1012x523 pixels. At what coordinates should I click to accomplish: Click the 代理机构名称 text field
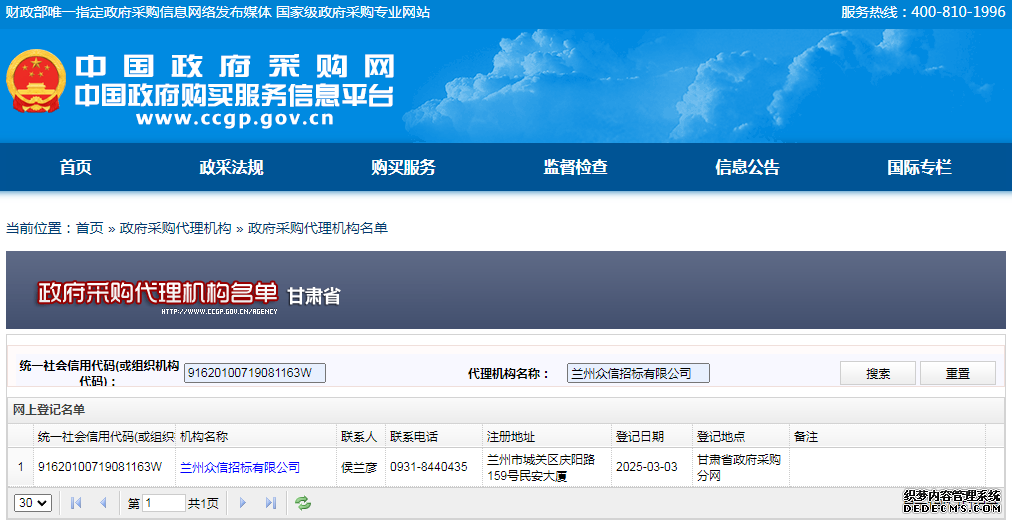637,373
